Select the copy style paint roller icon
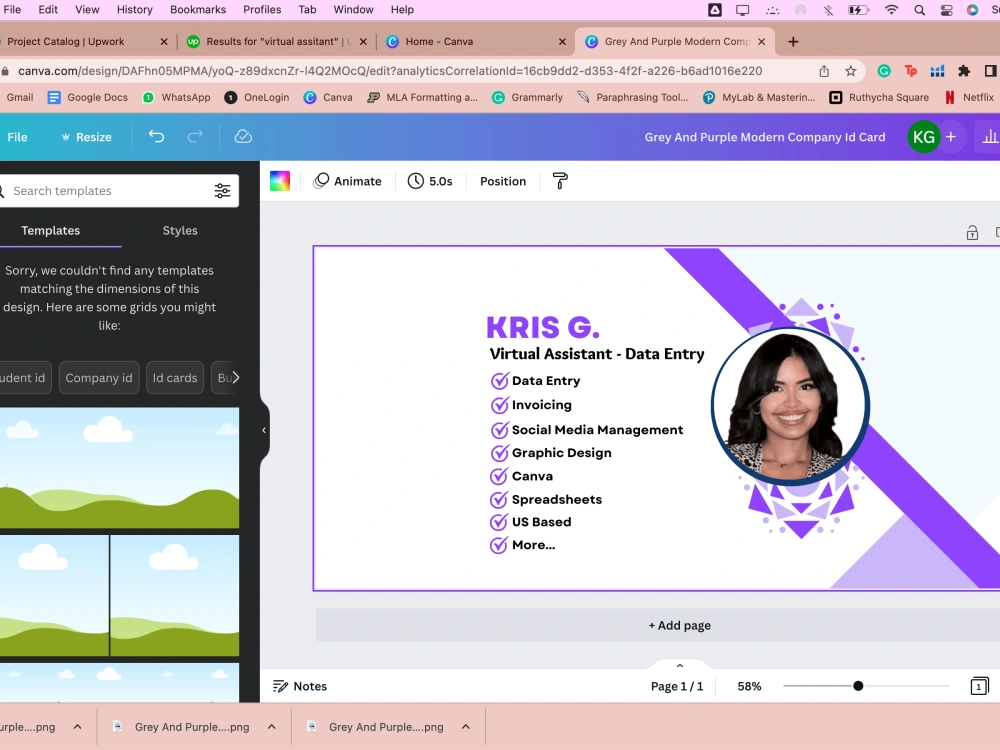1000x750 pixels. (x=560, y=181)
